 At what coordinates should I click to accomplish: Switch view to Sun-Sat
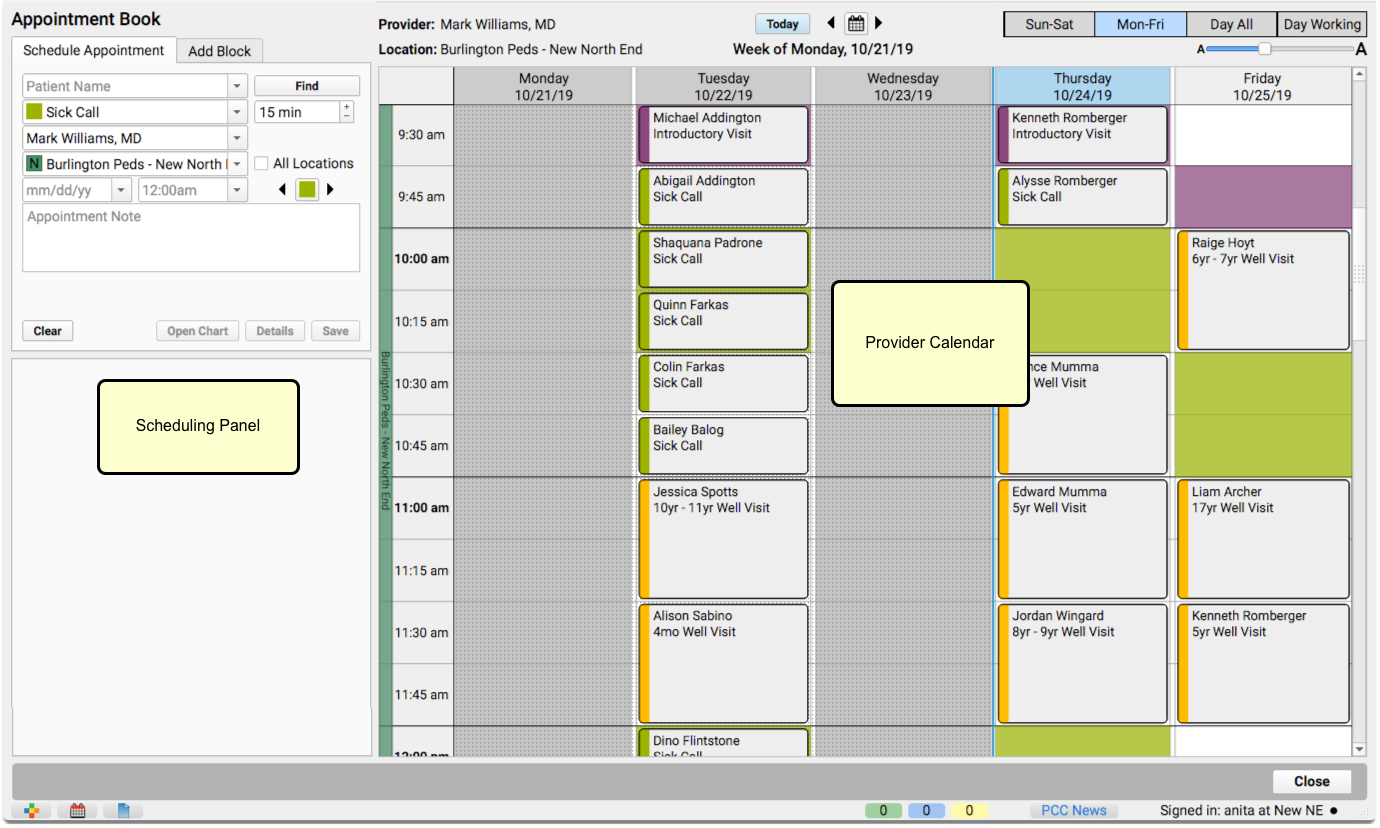pyautogui.click(x=1049, y=24)
